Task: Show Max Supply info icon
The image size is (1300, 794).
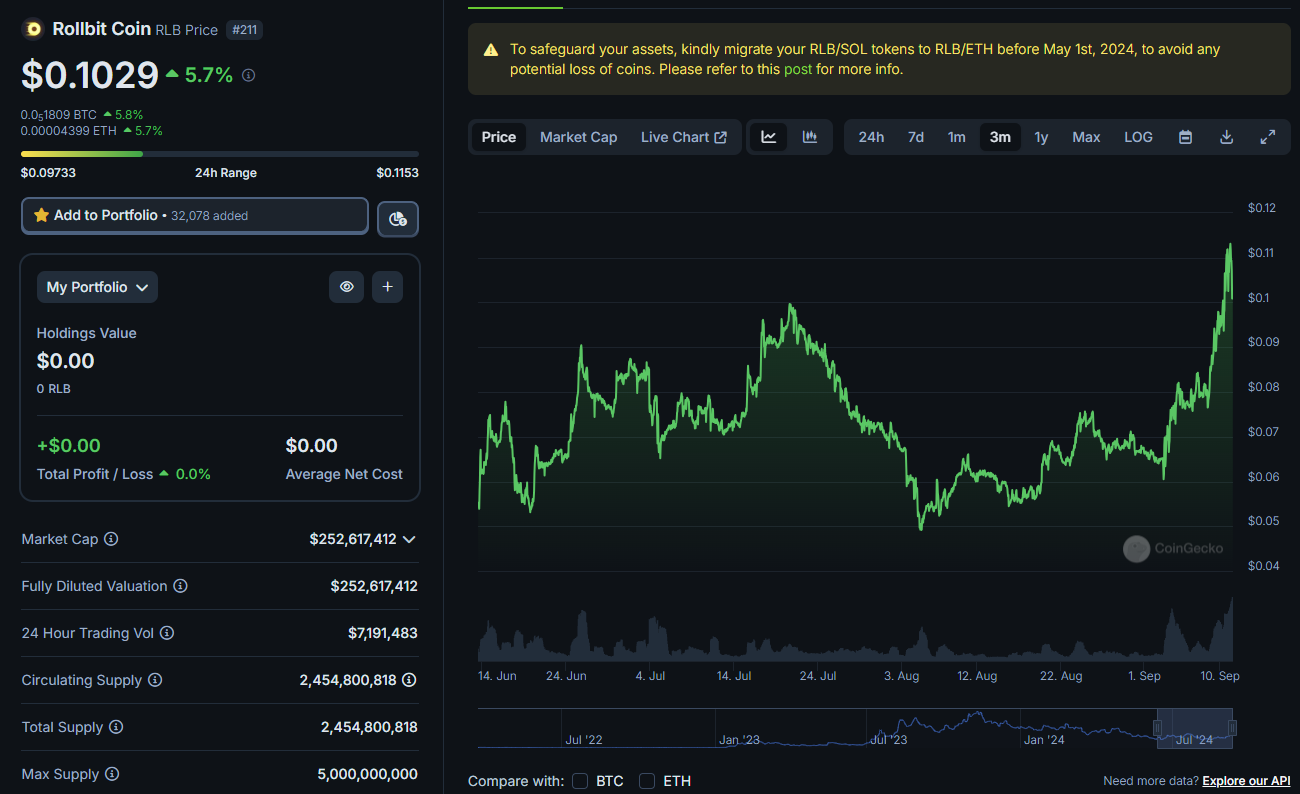Action: pos(112,774)
